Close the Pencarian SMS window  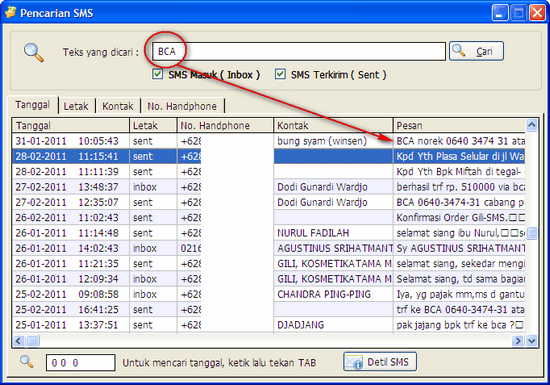tap(537, 13)
